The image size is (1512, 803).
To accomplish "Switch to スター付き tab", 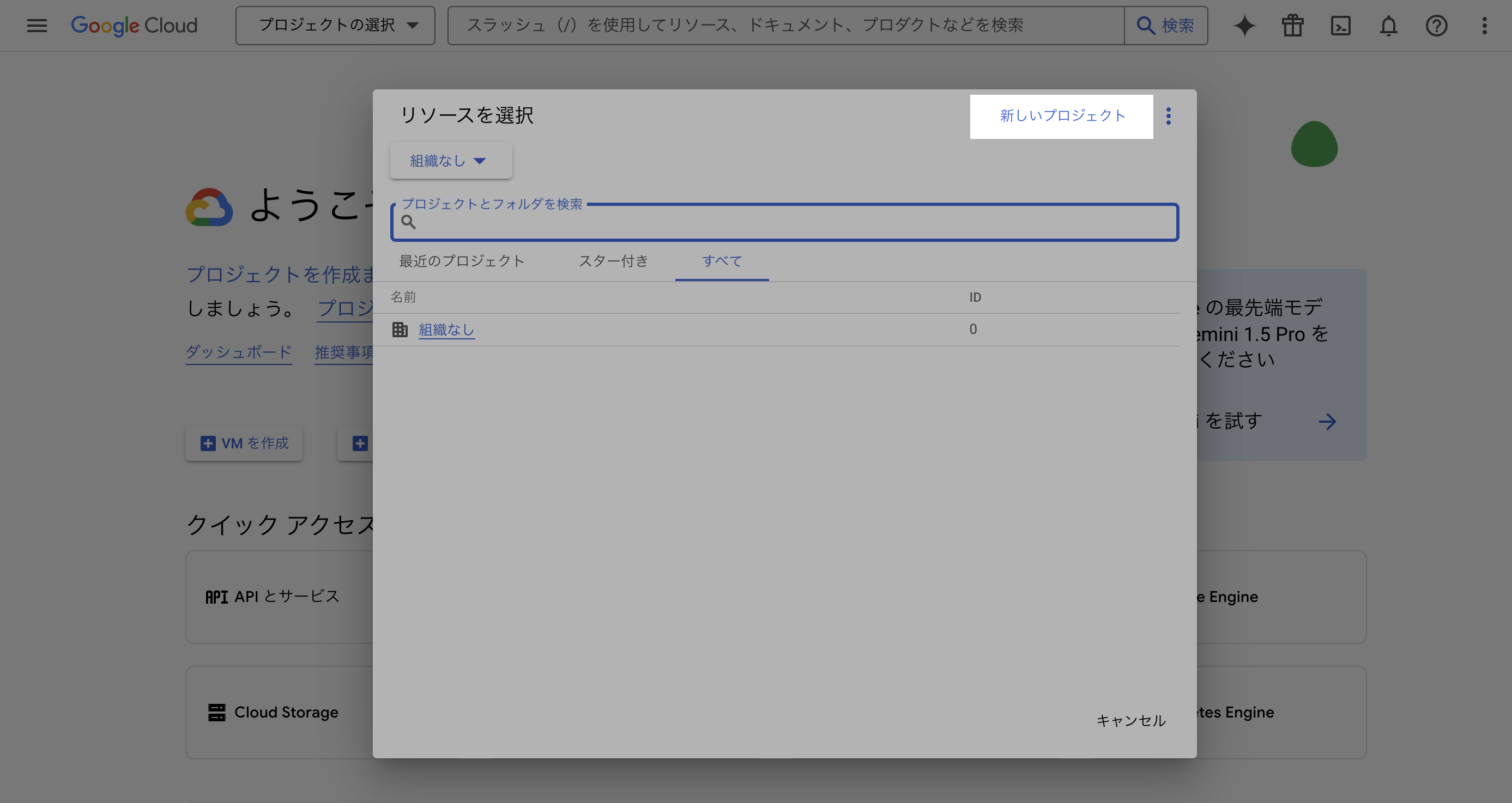I will click(x=613, y=261).
